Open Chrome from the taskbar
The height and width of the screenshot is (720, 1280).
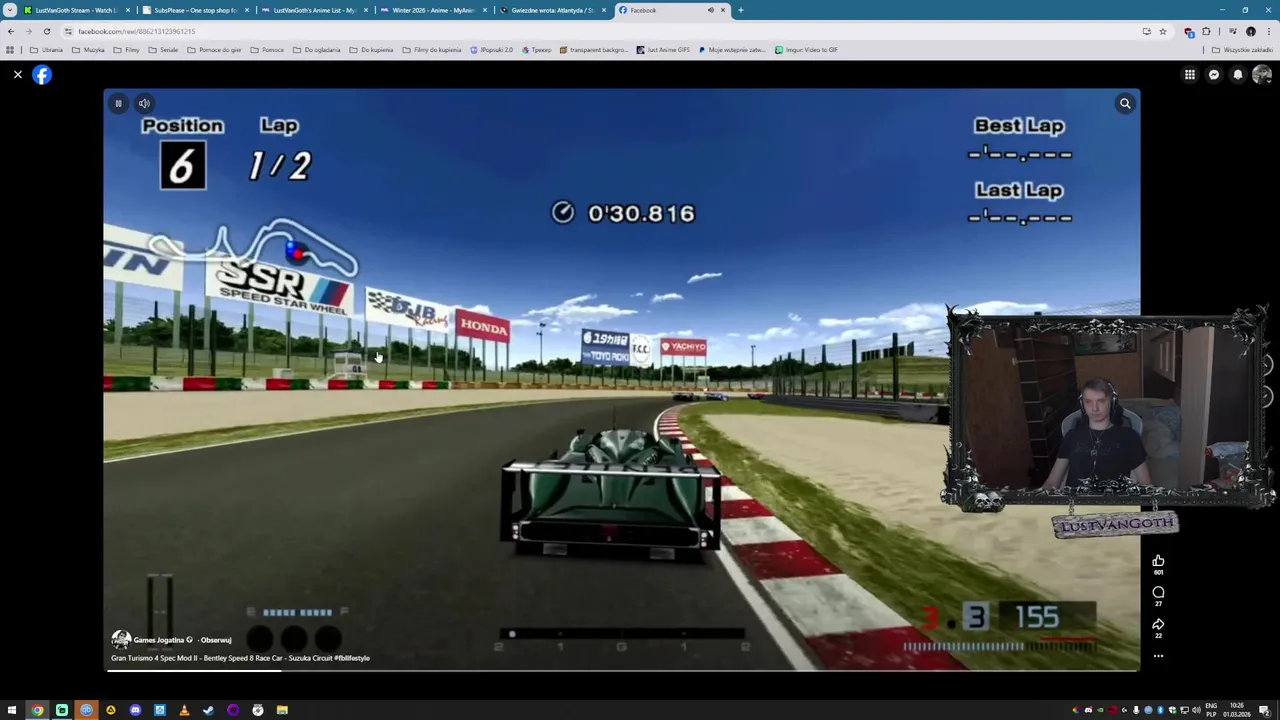[x=37, y=710]
